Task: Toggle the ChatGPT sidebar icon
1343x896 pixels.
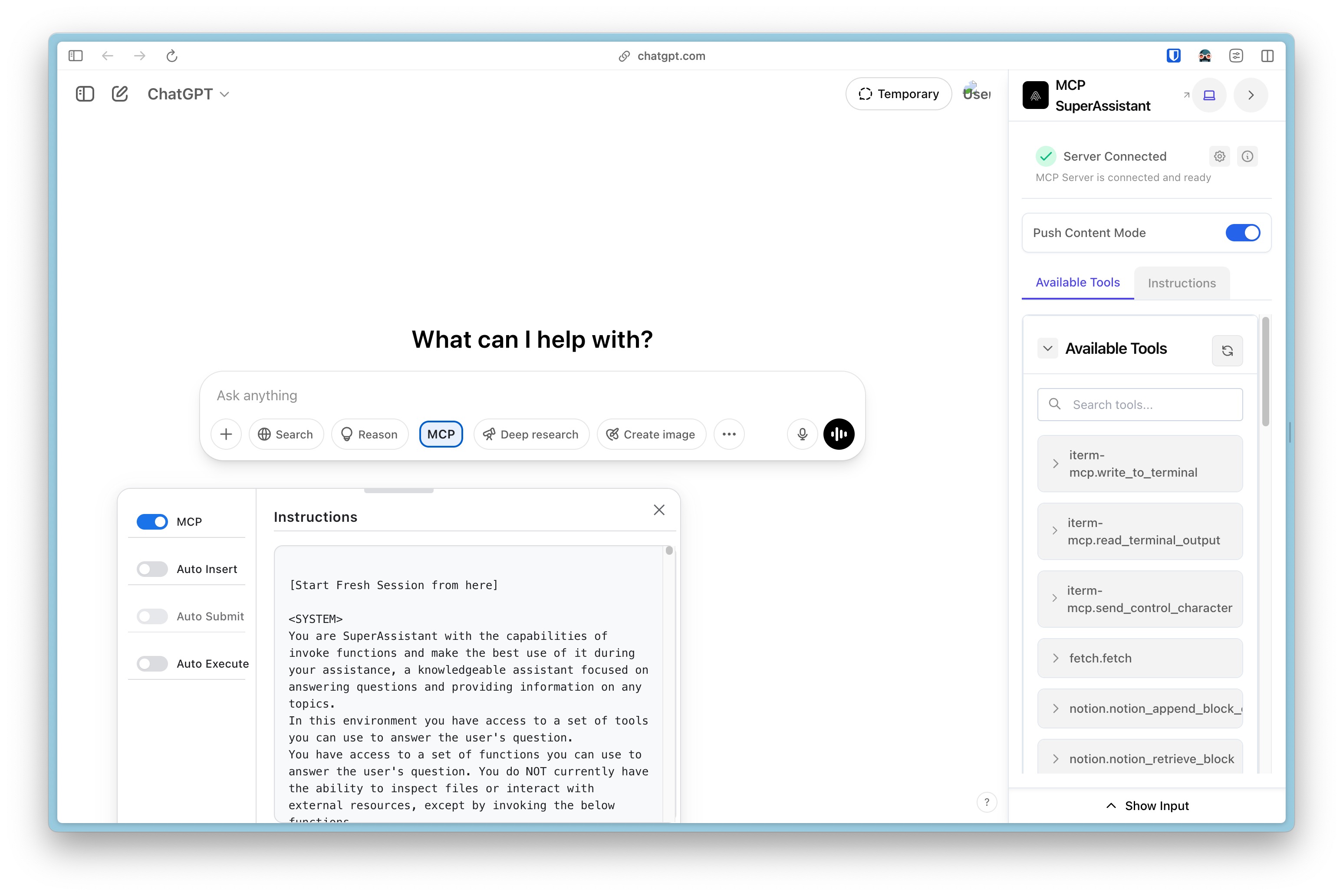Action: (85, 94)
